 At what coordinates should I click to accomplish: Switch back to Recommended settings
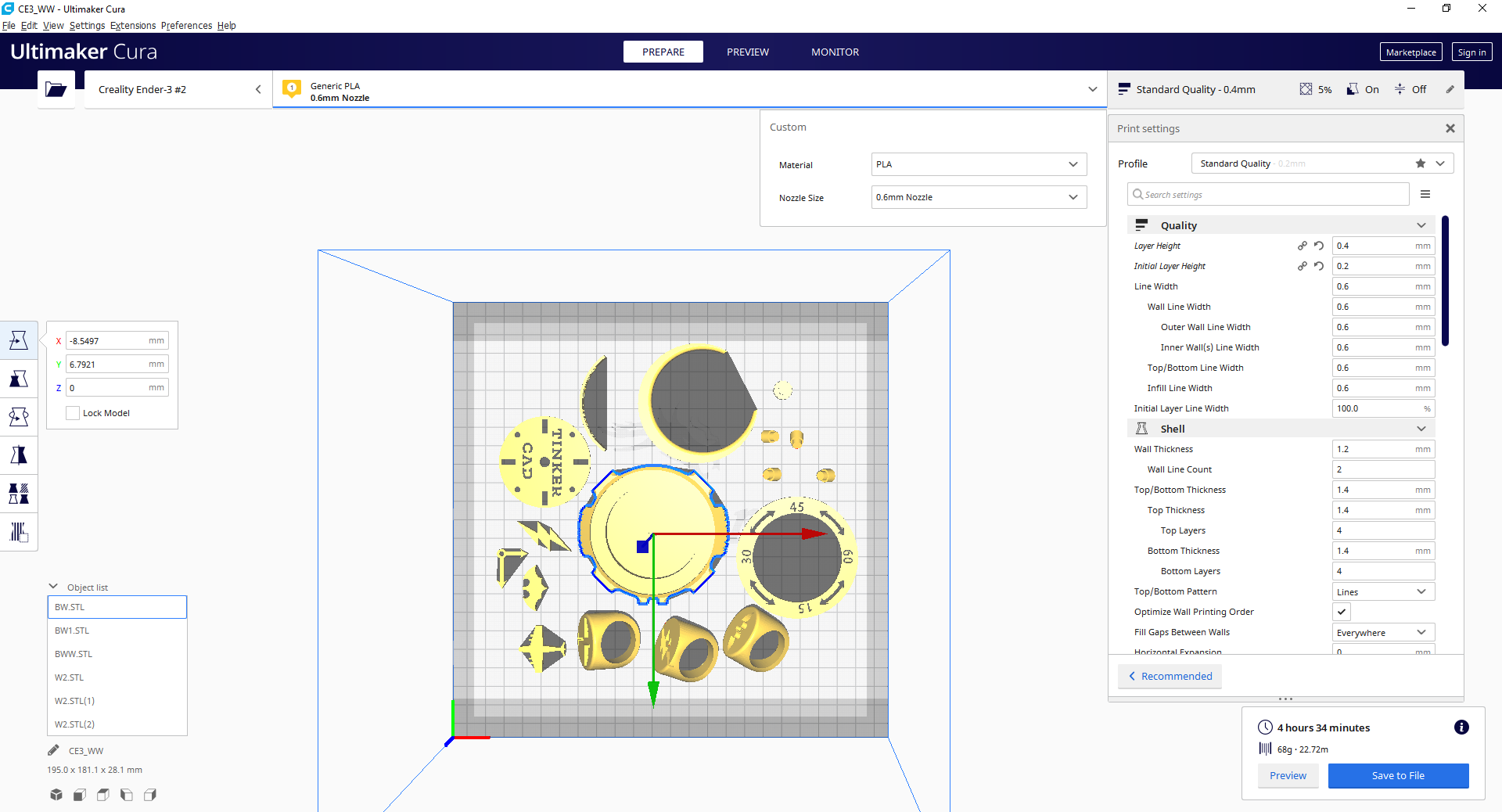coord(1170,676)
